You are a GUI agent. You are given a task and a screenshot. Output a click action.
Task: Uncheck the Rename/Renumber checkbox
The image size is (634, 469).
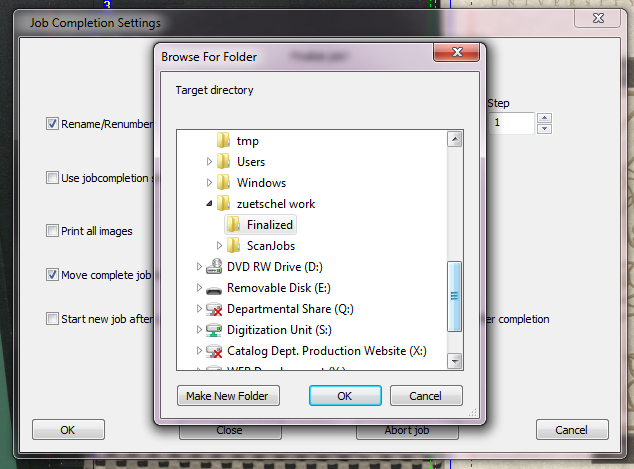[x=52, y=124]
